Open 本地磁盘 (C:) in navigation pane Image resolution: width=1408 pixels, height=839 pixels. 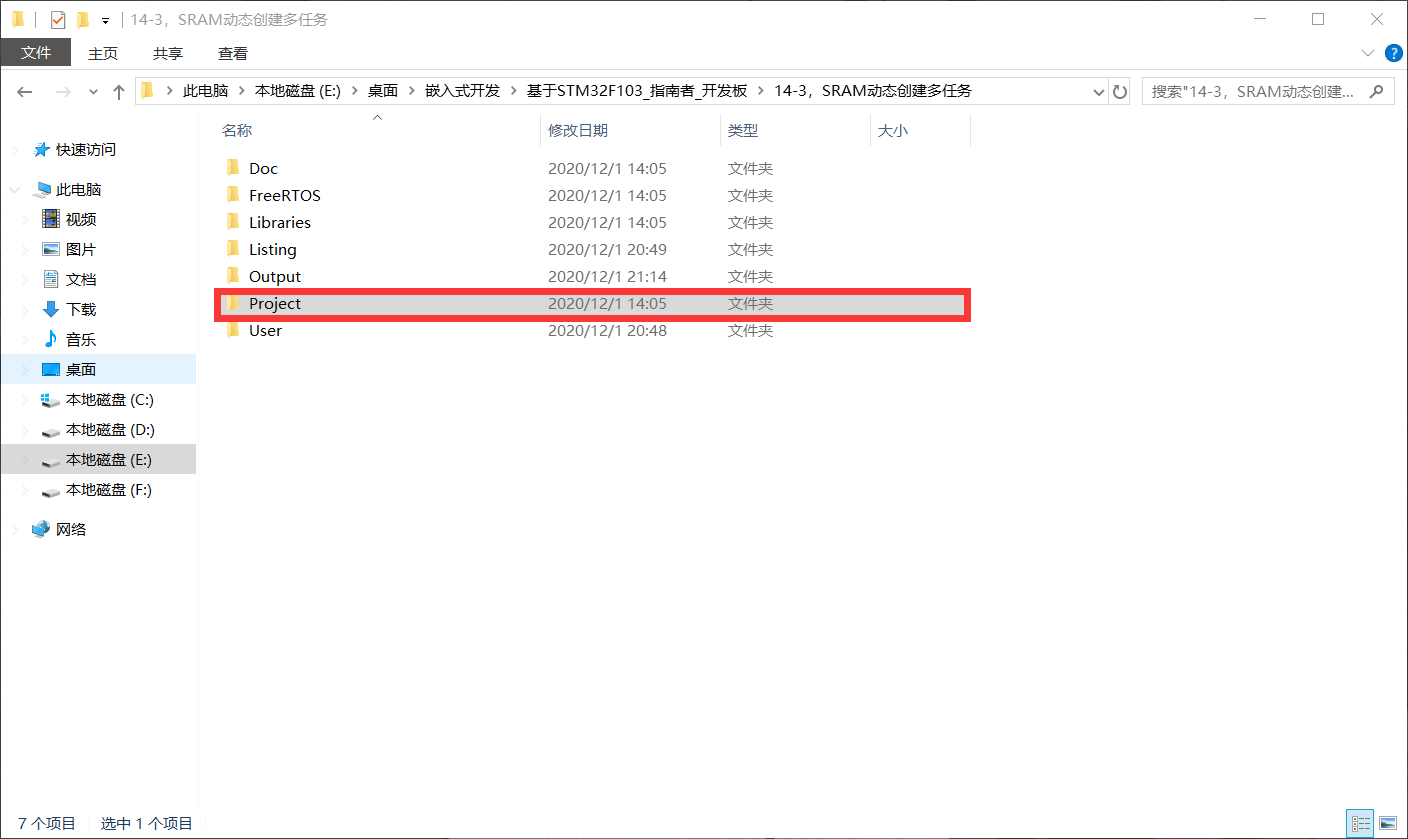pyautogui.click(x=110, y=399)
